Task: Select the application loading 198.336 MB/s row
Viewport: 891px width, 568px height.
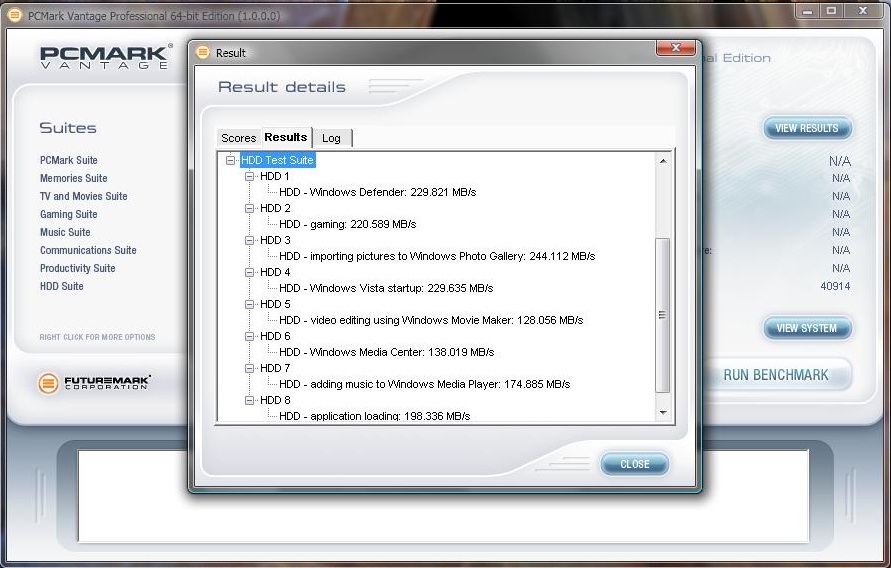Action: pos(374,416)
